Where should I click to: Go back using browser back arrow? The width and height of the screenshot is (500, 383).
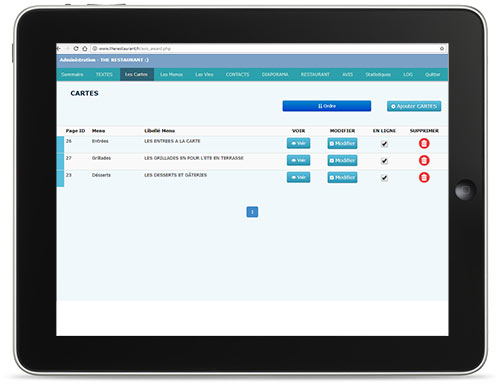[x=59, y=48]
